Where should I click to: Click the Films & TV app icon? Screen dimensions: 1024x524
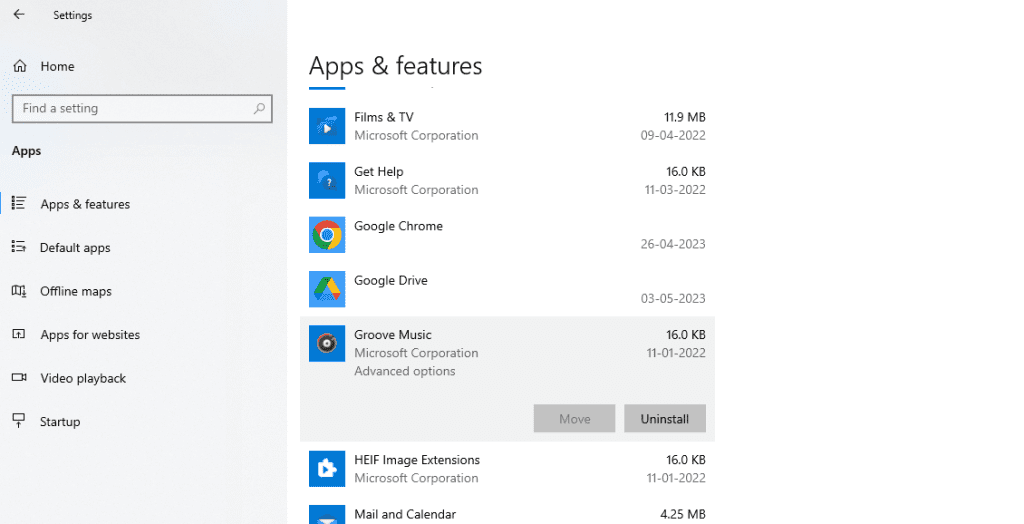(x=327, y=126)
